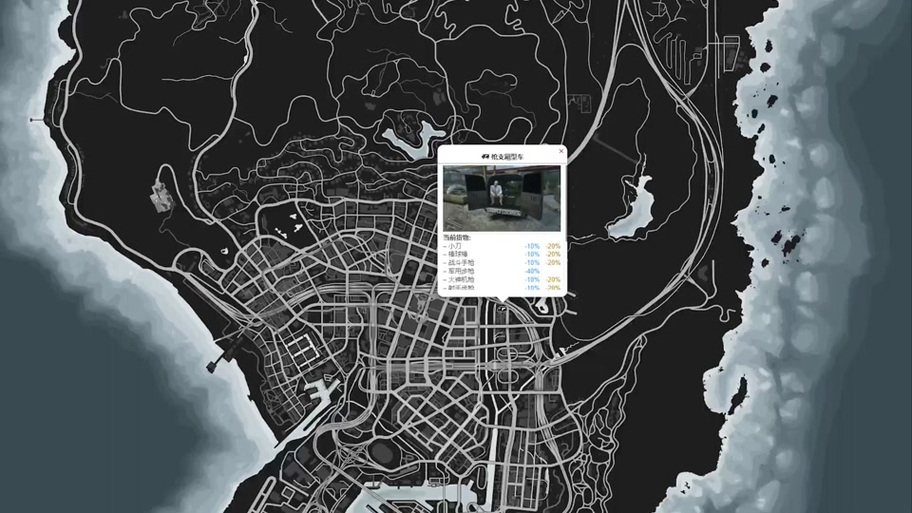
Task: Select the 棒球棒 item row
Action: [502, 254]
